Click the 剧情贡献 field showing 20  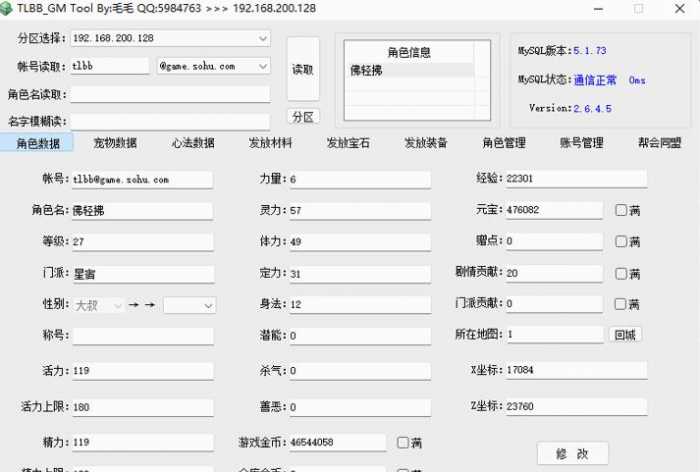point(554,273)
